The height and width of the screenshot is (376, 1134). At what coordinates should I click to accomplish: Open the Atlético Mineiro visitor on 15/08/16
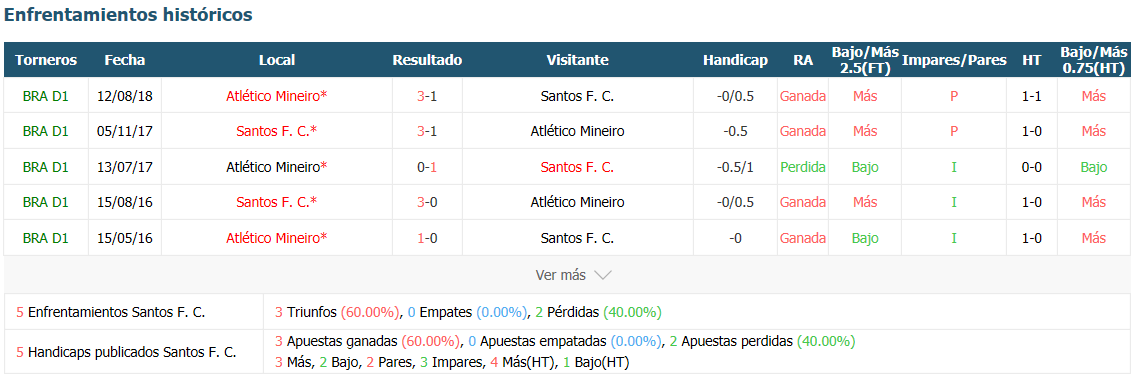pyautogui.click(x=577, y=202)
